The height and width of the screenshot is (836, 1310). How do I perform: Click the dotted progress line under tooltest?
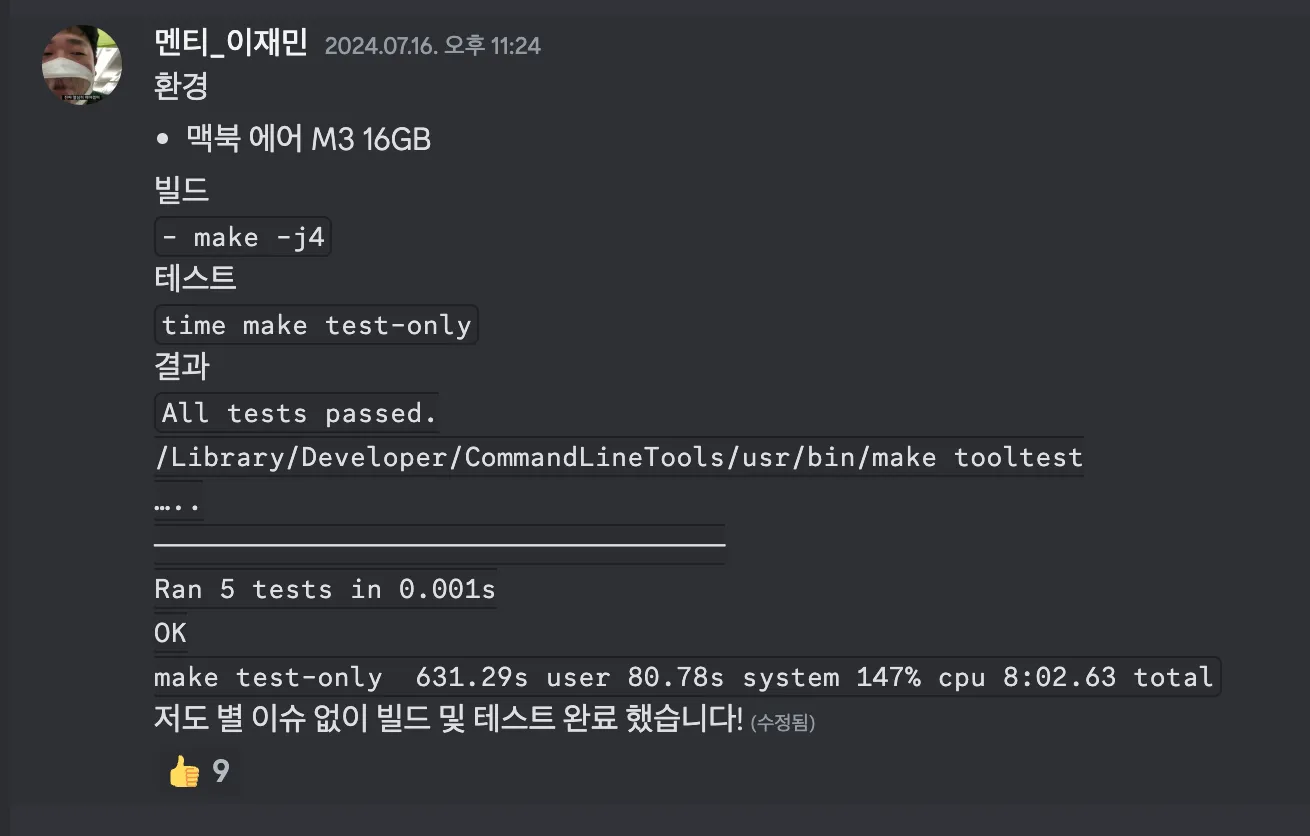(178, 505)
